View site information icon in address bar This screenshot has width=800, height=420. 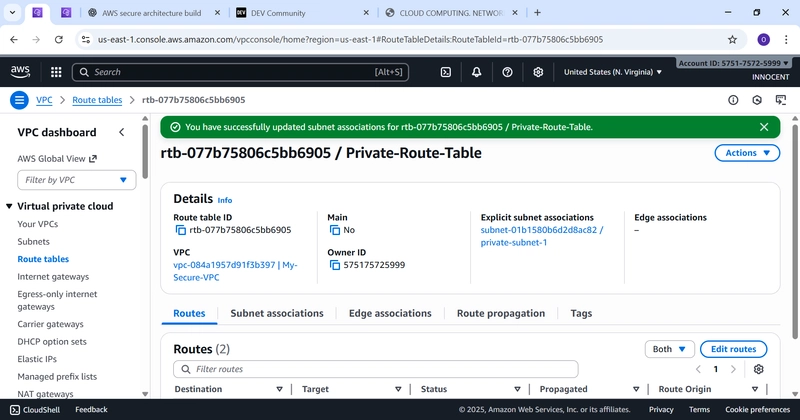coord(86,39)
